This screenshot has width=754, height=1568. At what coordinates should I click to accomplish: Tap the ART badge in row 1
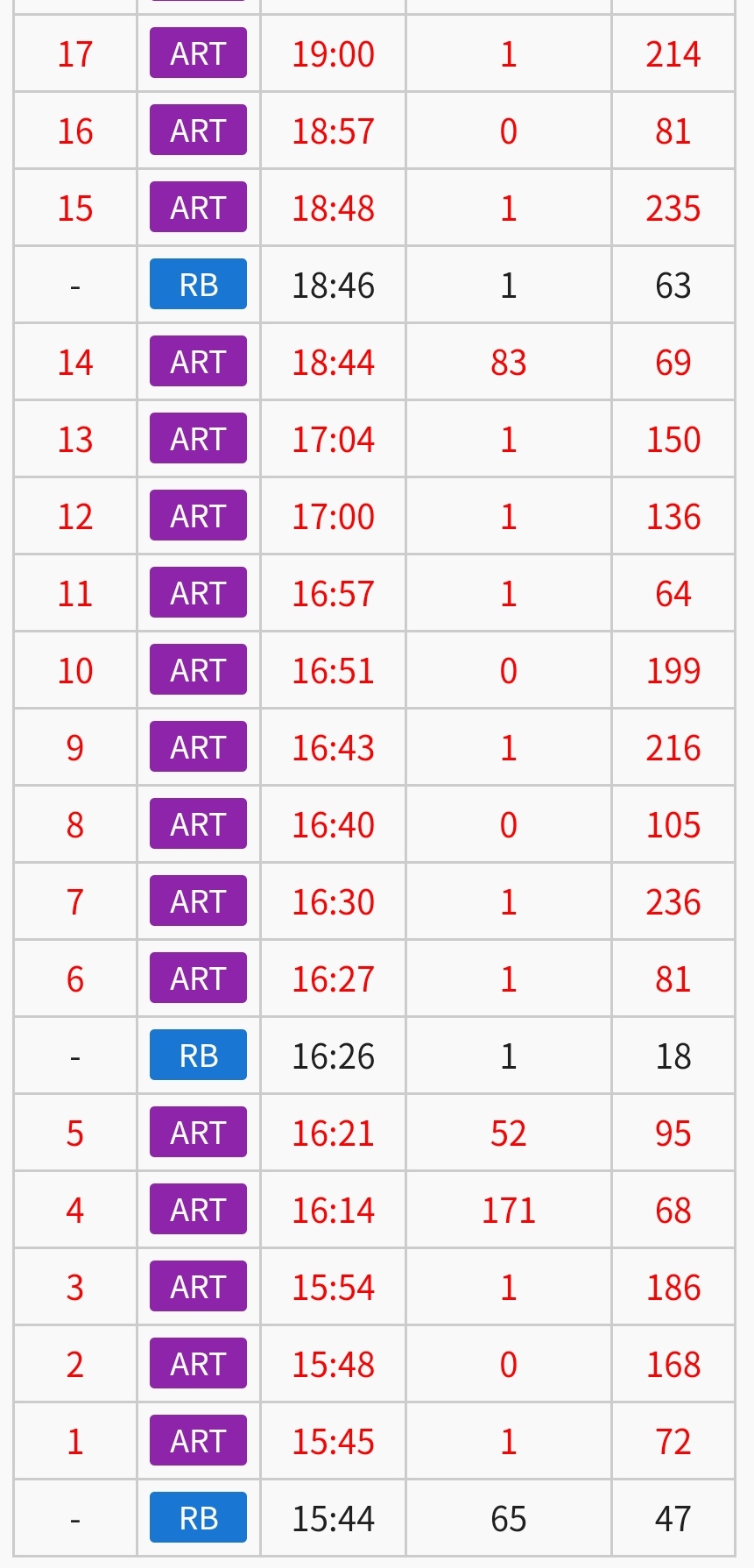pyautogui.click(x=198, y=1441)
